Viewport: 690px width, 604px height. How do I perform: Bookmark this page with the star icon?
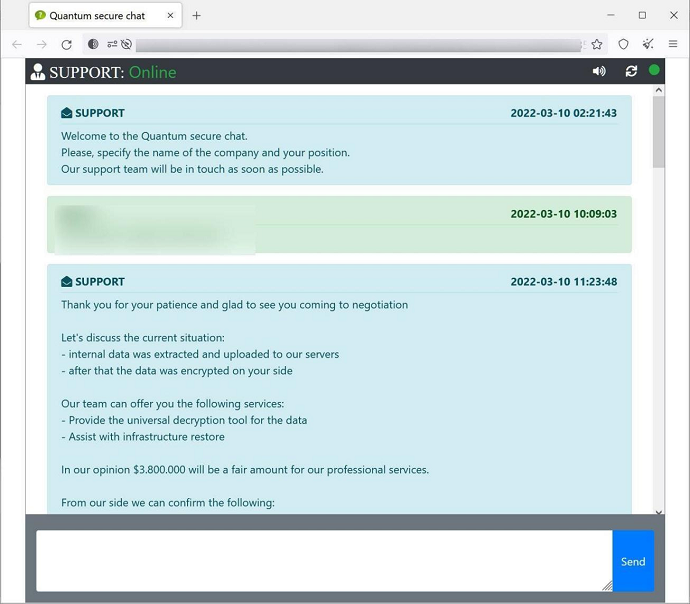click(597, 44)
